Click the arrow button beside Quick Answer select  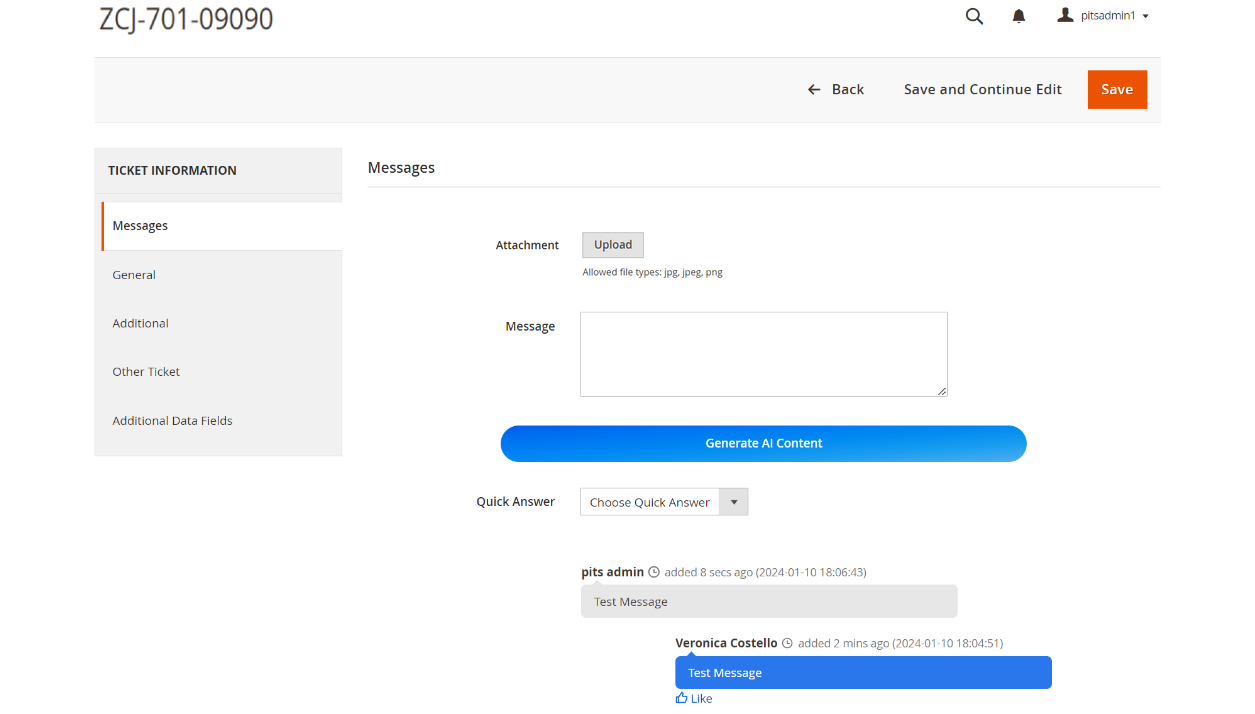click(734, 501)
